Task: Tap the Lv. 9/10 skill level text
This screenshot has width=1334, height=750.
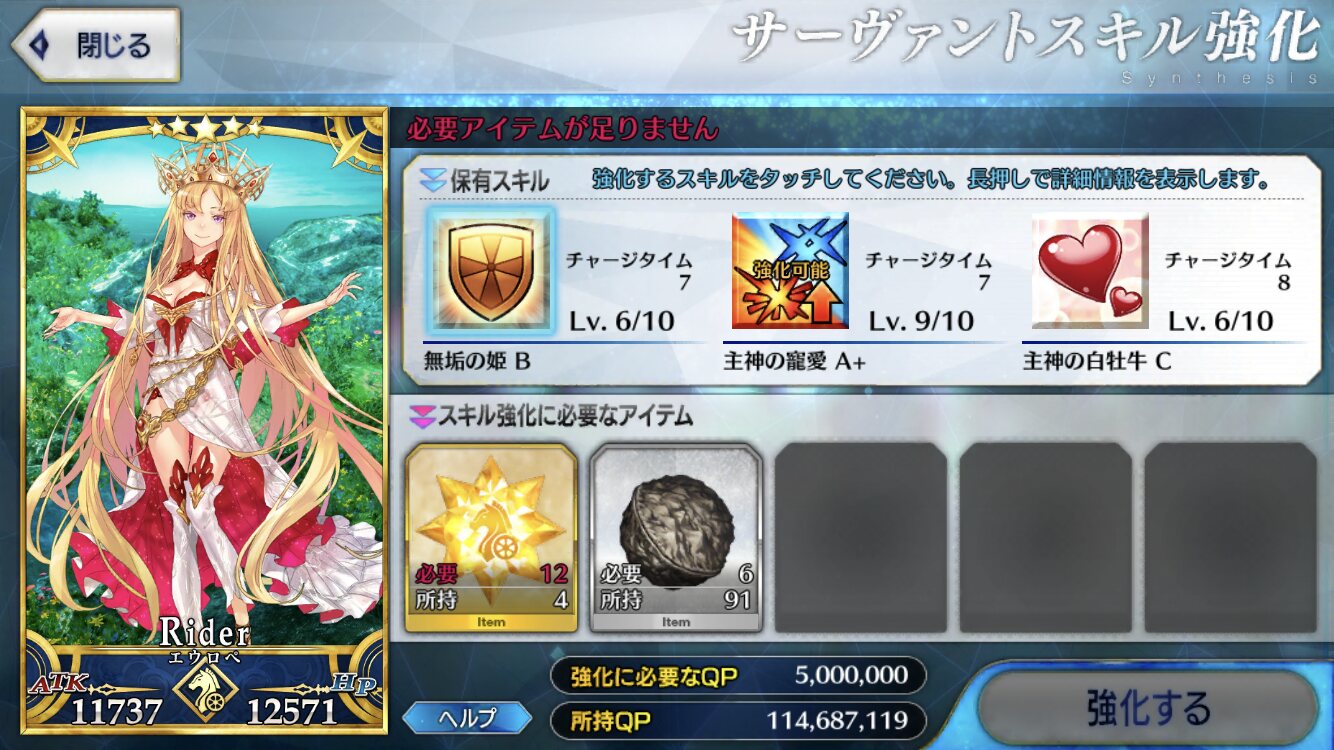Action: pos(921,320)
